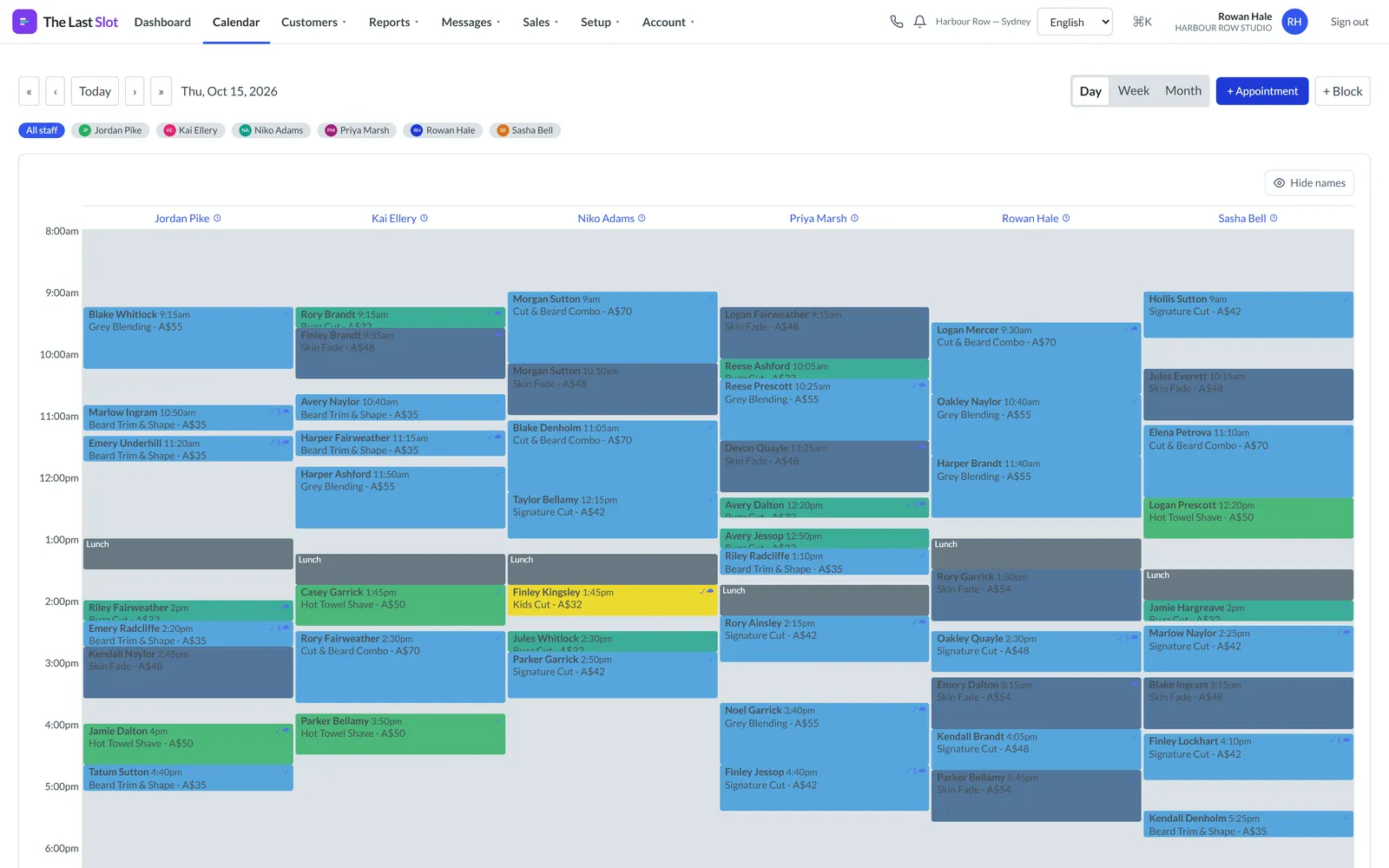Open the Calendar tab
The image size is (1389, 868).
point(236,22)
